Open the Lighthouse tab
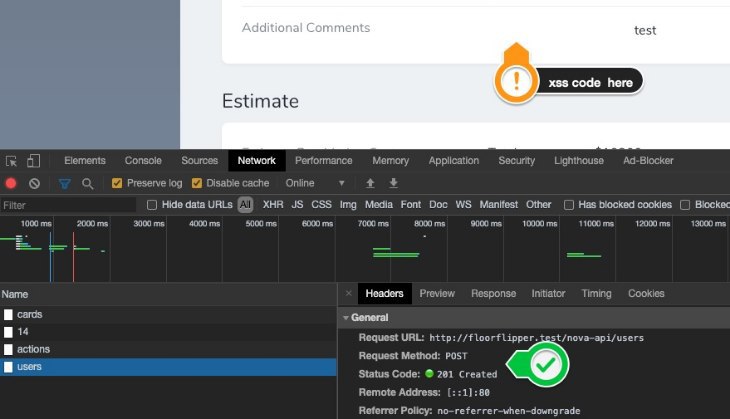Viewport: 730px width, 419px height. [x=579, y=161]
